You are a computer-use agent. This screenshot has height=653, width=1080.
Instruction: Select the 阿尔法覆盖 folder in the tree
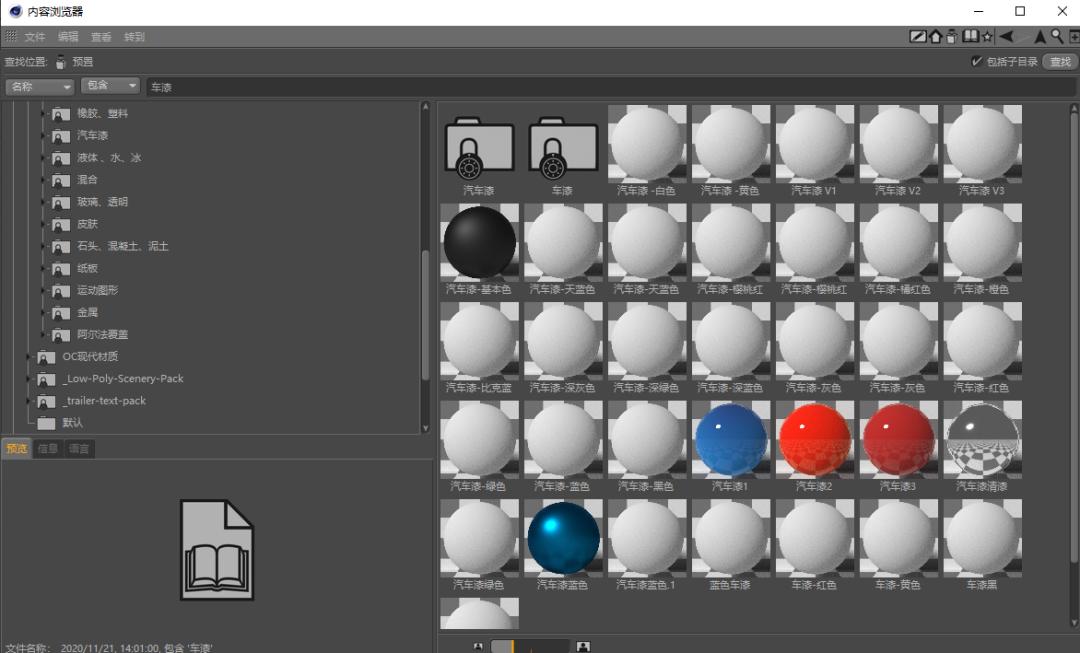[102, 334]
